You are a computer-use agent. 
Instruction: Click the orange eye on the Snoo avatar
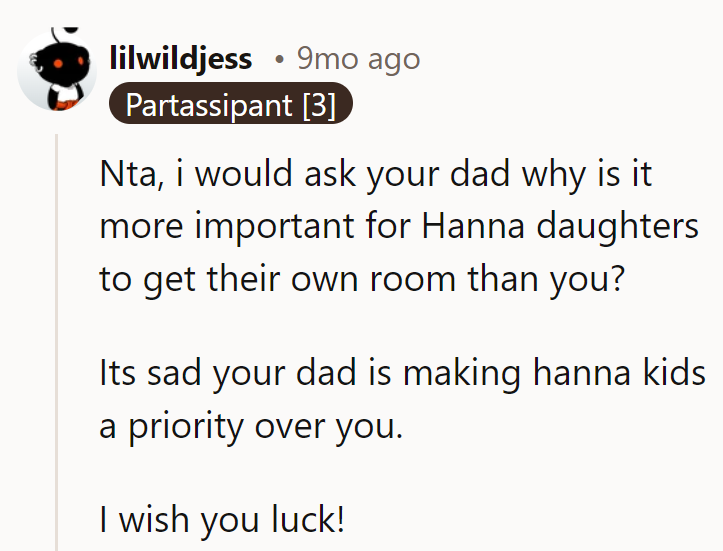pyautogui.click(x=58, y=64)
